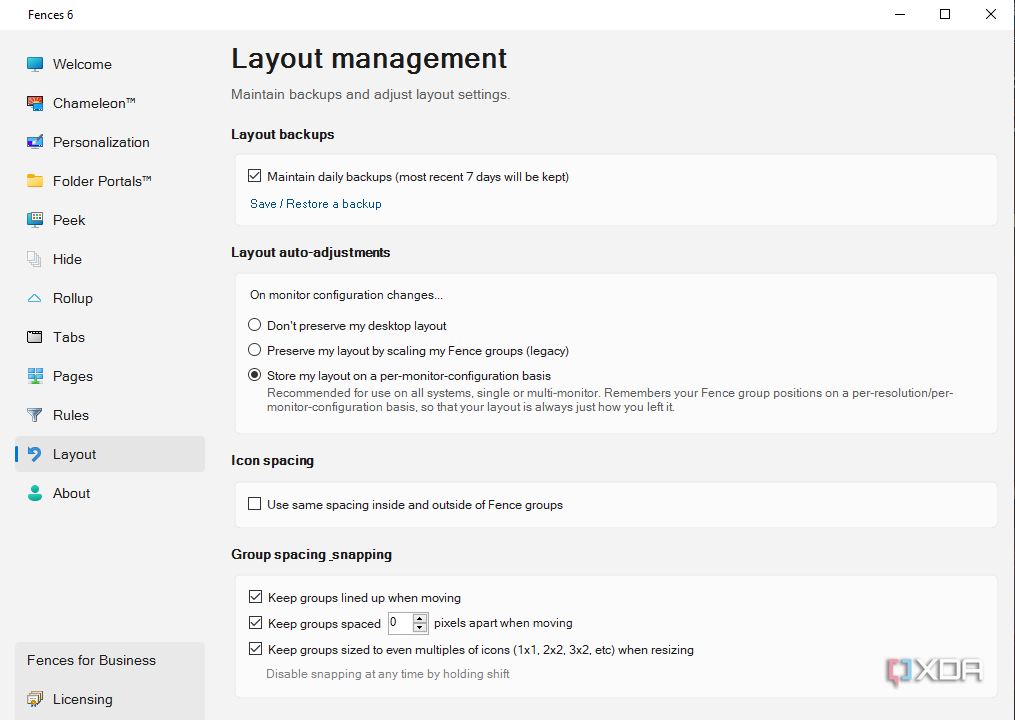Image resolution: width=1015 pixels, height=720 pixels.
Task: Toggle Maintain daily backups checkbox
Action: (x=255, y=175)
